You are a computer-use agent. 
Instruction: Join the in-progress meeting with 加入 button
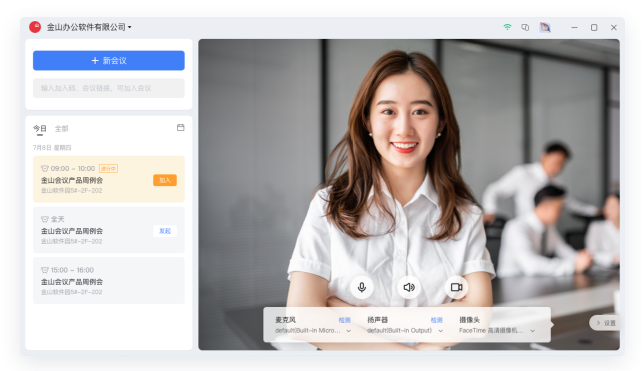tap(165, 180)
